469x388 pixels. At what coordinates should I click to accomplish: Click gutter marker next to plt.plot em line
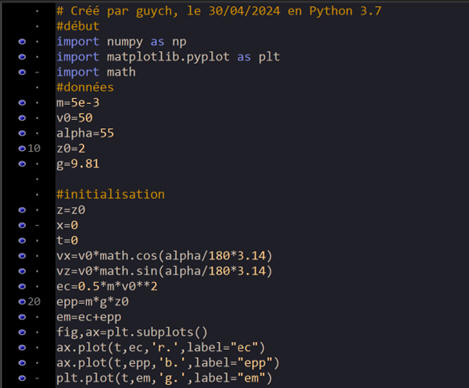tap(22, 378)
